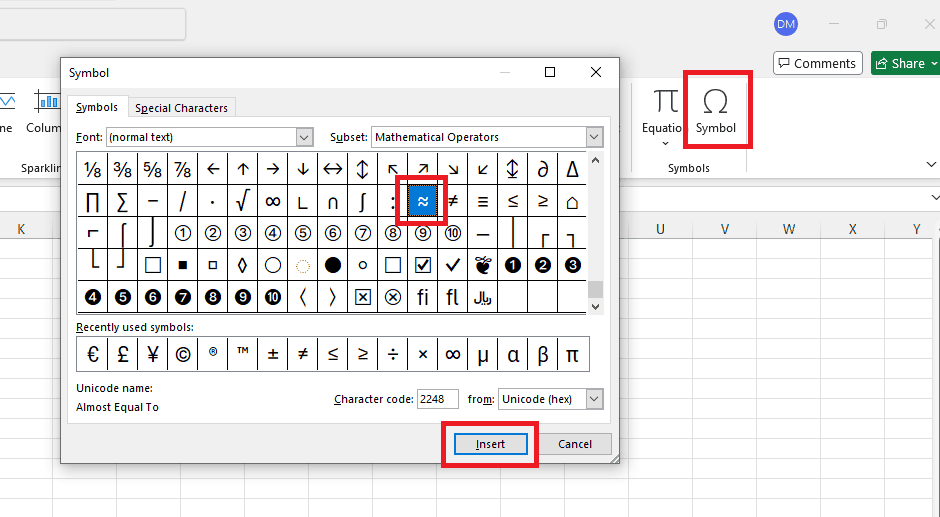The image size is (940, 517).
Task: Select the check mark symbol
Action: tap(453, 265)
